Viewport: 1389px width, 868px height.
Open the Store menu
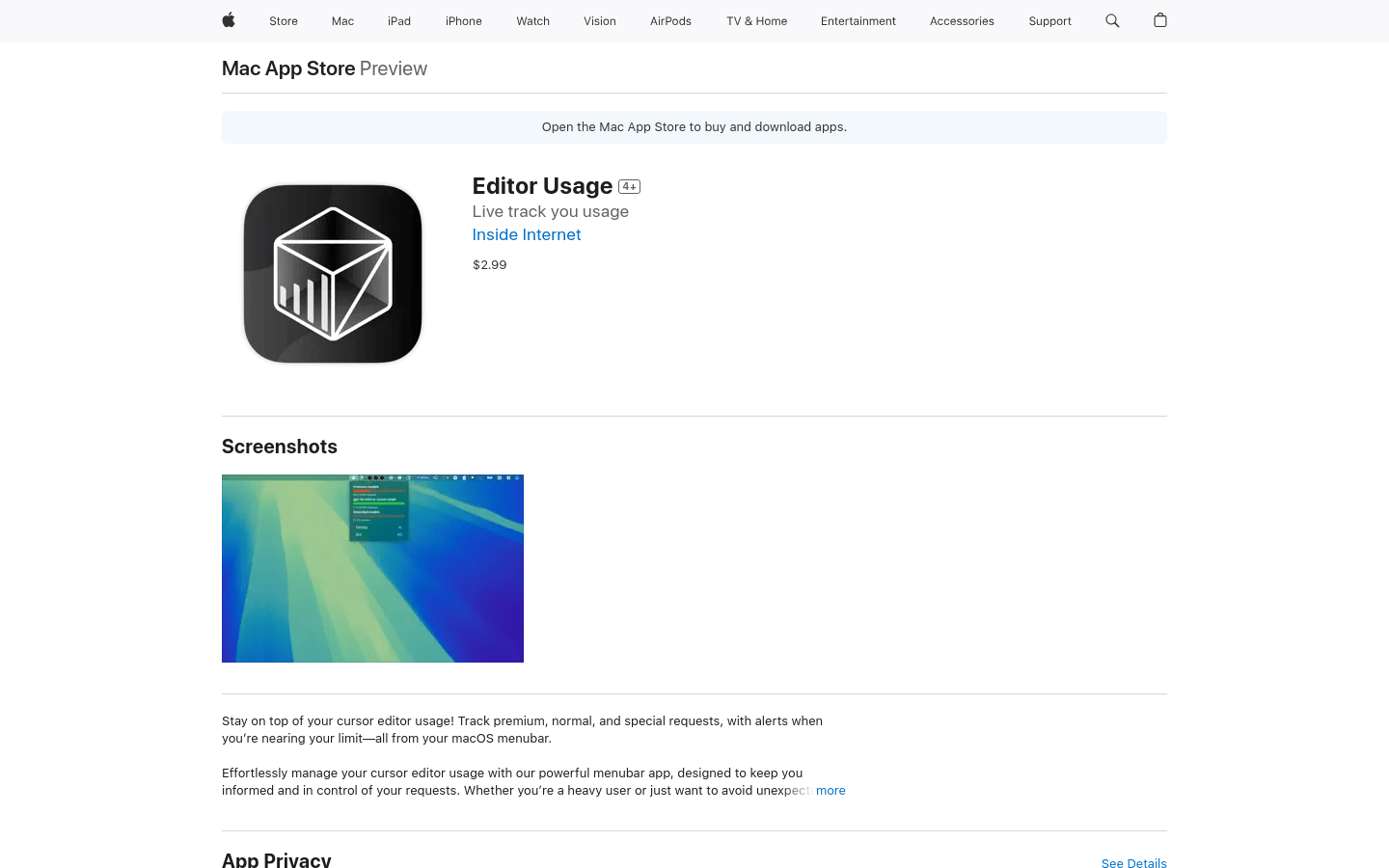(284, 21)
